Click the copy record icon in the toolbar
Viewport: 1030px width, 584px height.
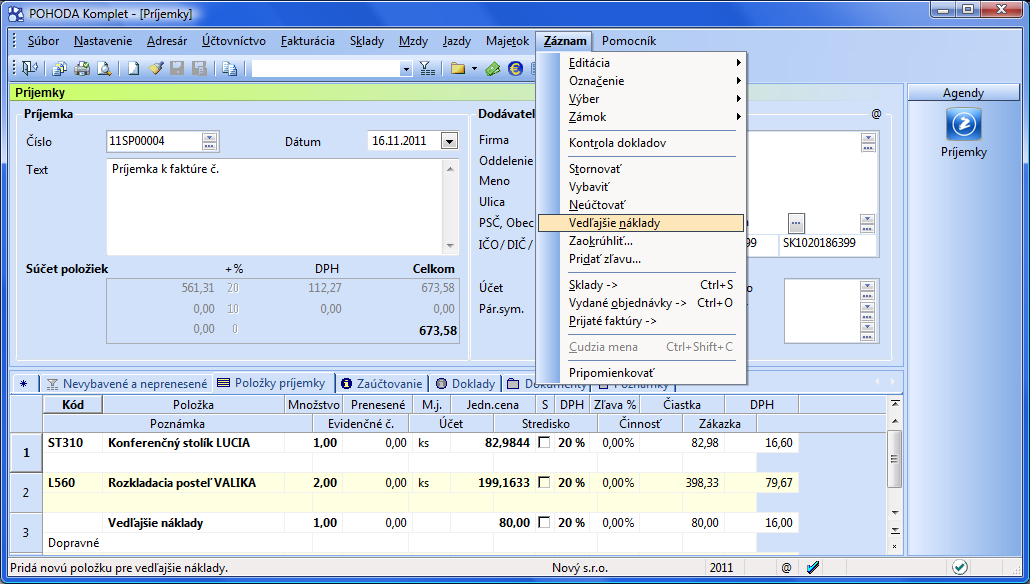229,68
